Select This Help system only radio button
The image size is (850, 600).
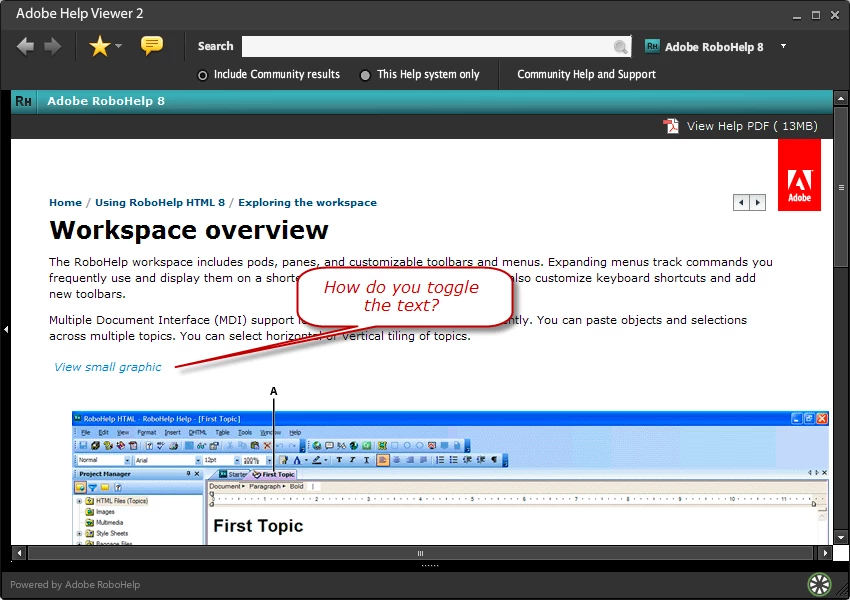[365, 75]
